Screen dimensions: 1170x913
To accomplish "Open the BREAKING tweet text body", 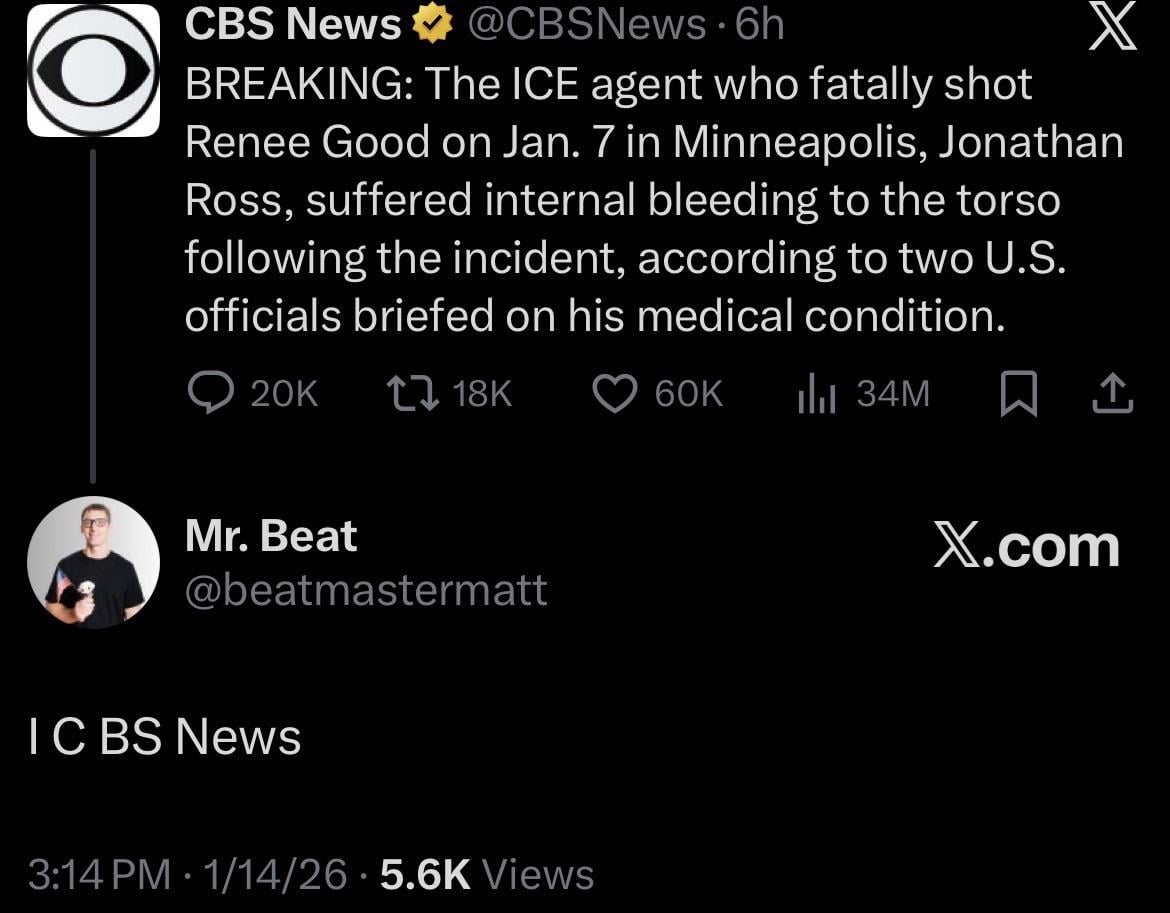I will 650,200.
